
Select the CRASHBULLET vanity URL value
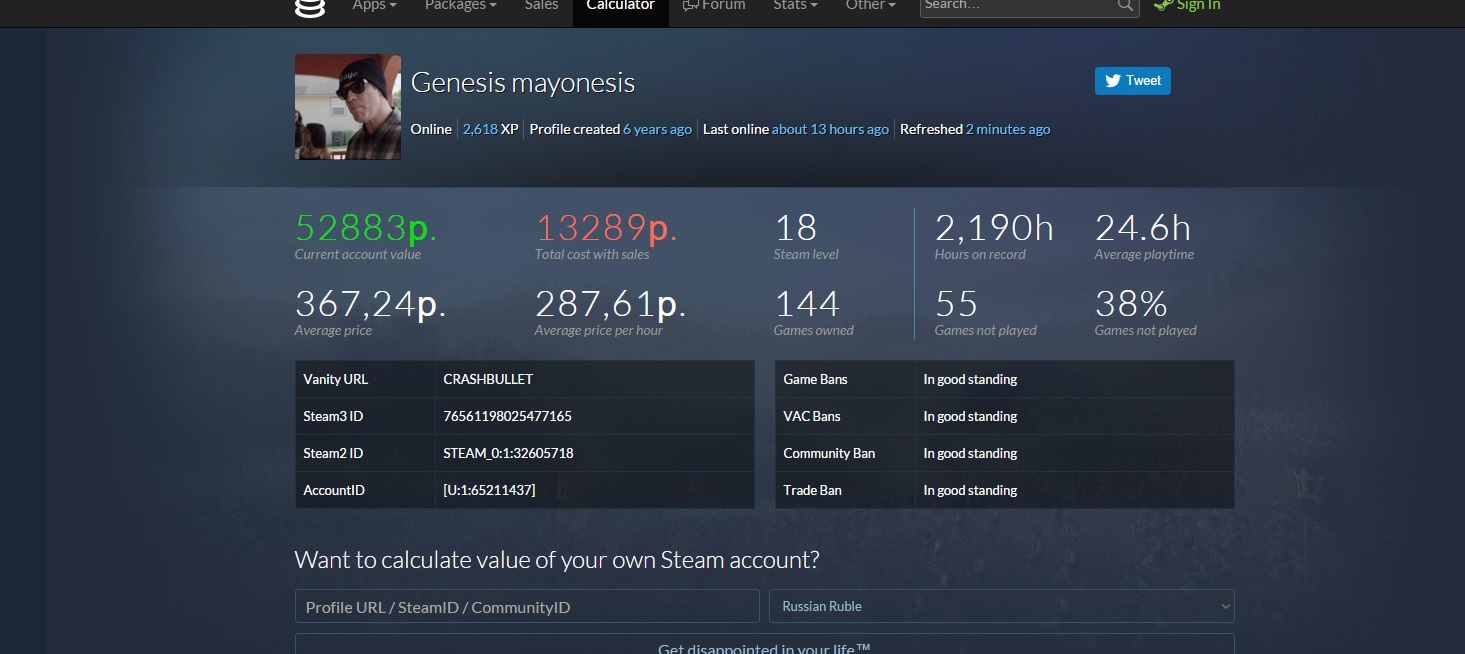[488, 380]
